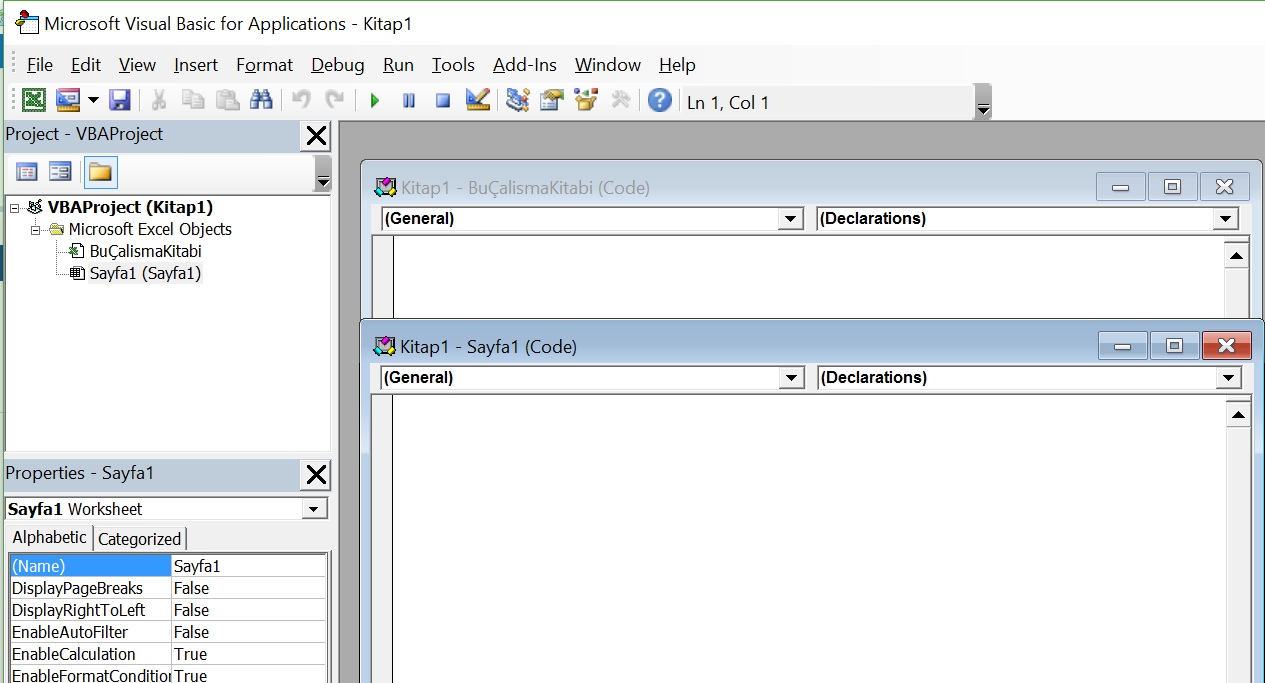Click the Cut scissors icon
Screen dimensions: 1265x683
[158, 100]
